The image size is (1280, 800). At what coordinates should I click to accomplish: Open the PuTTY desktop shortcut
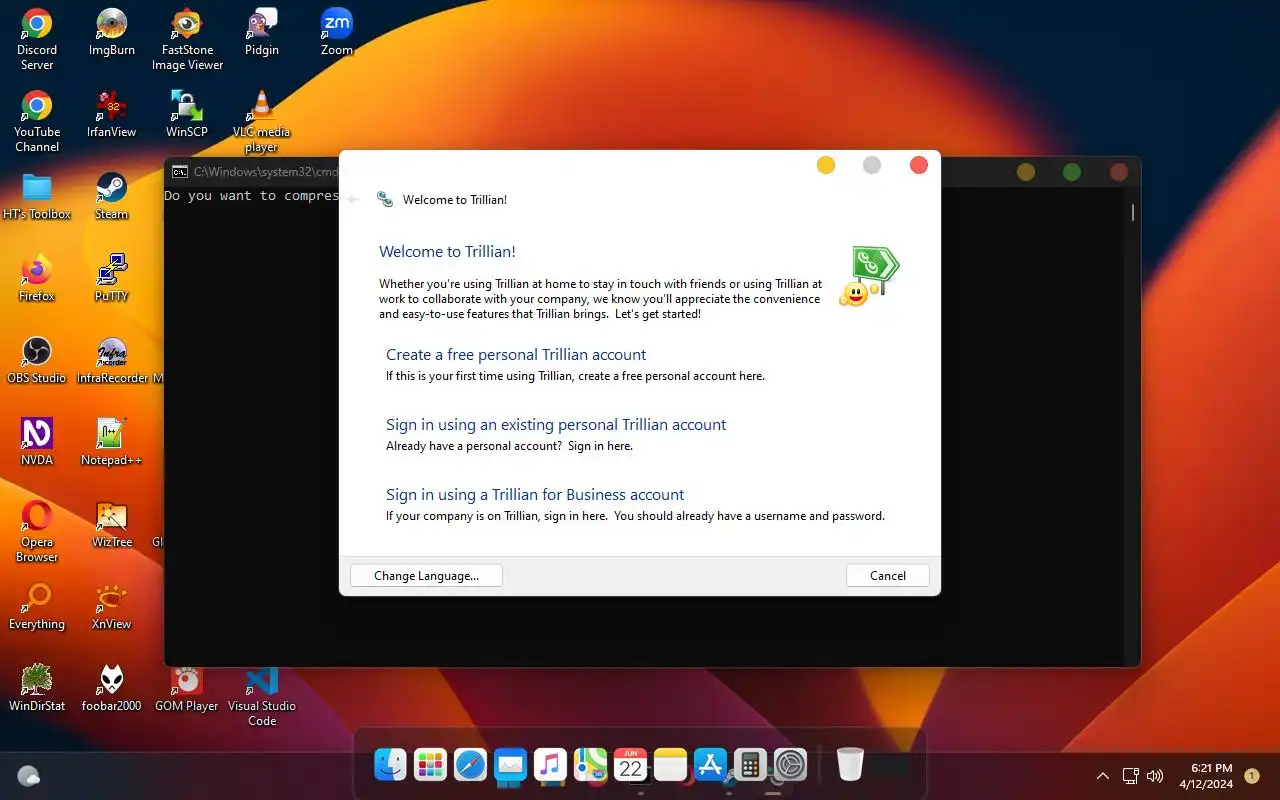pyautogui.click(x=111, y=279)
